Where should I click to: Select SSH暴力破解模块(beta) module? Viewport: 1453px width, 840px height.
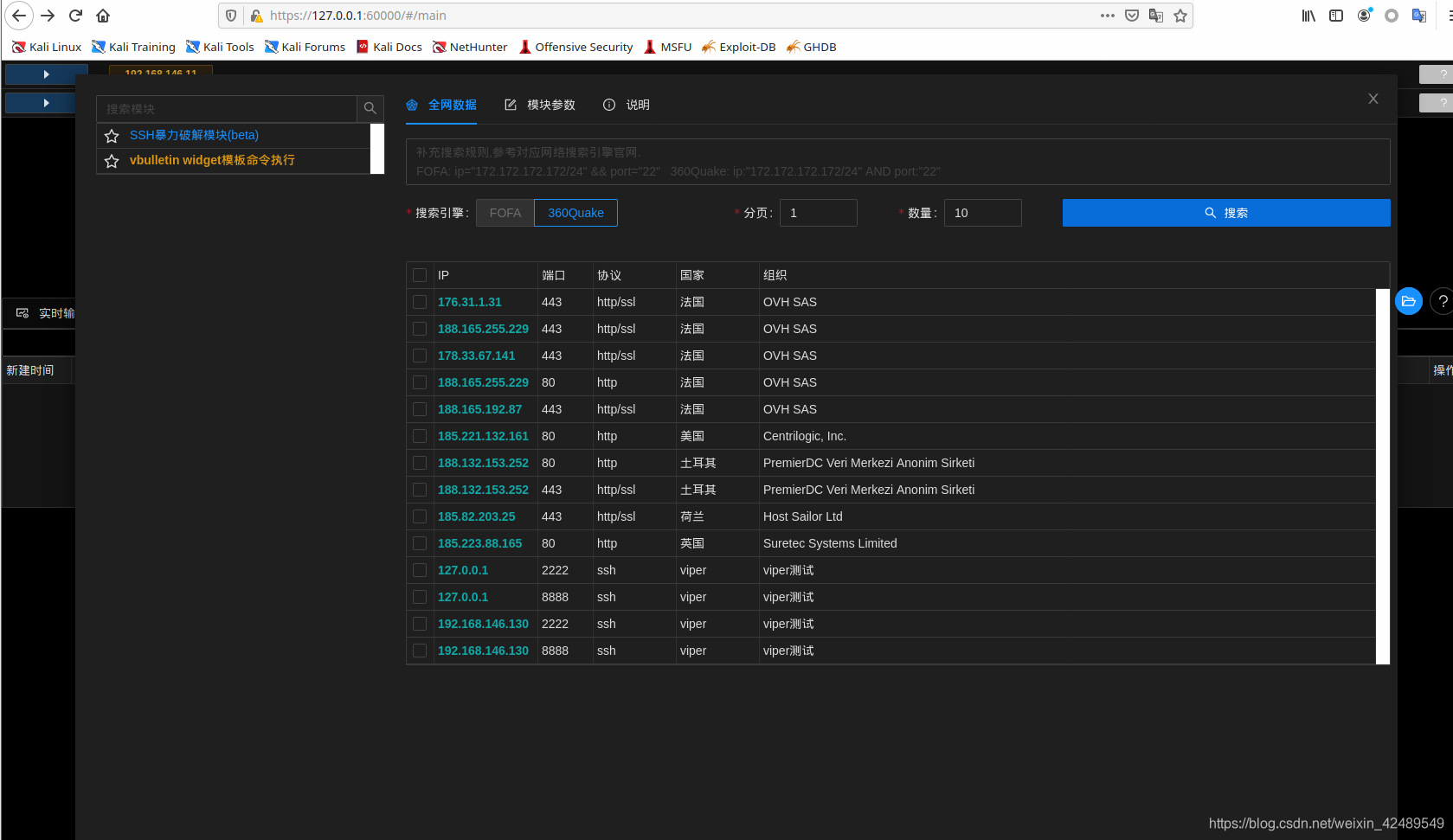click(x=194, y=135)
